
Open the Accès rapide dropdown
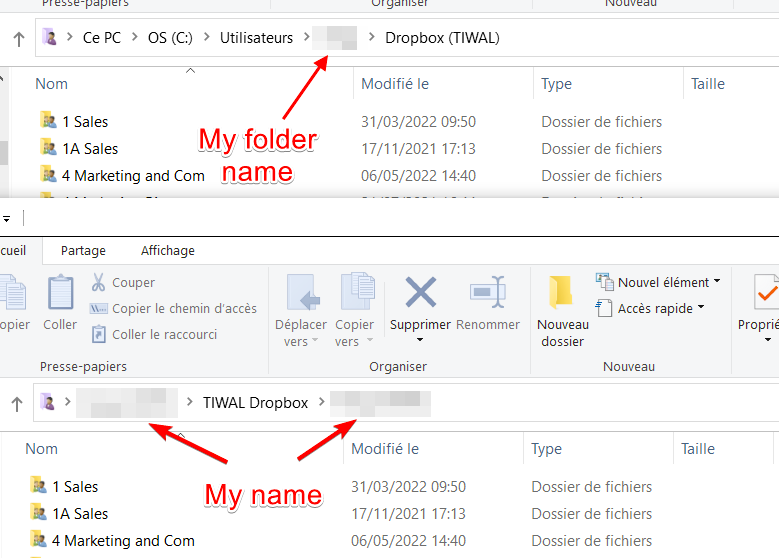(701, 307)
